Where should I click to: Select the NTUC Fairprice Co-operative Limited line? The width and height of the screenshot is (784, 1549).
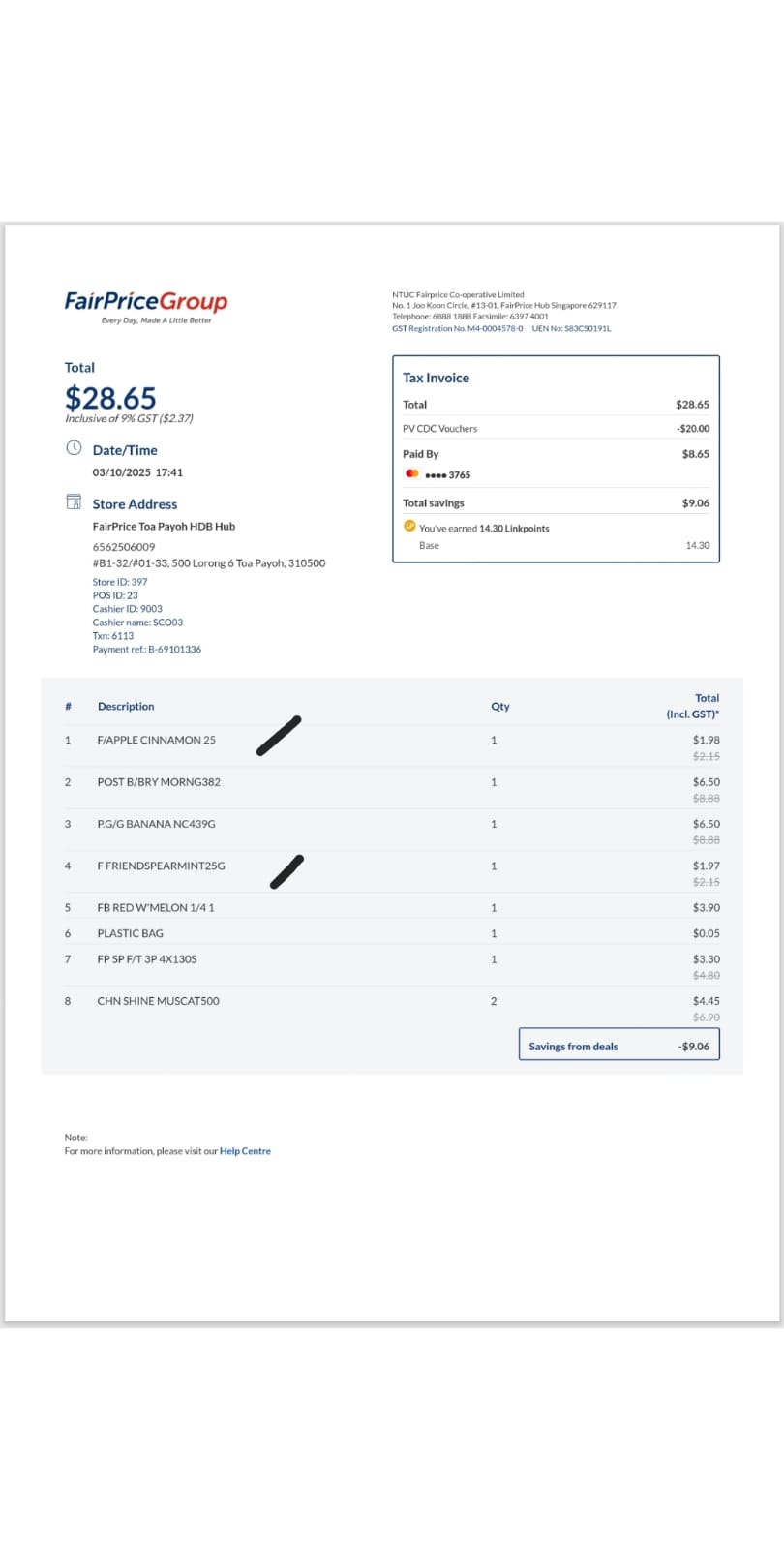[x=458, y=294]
